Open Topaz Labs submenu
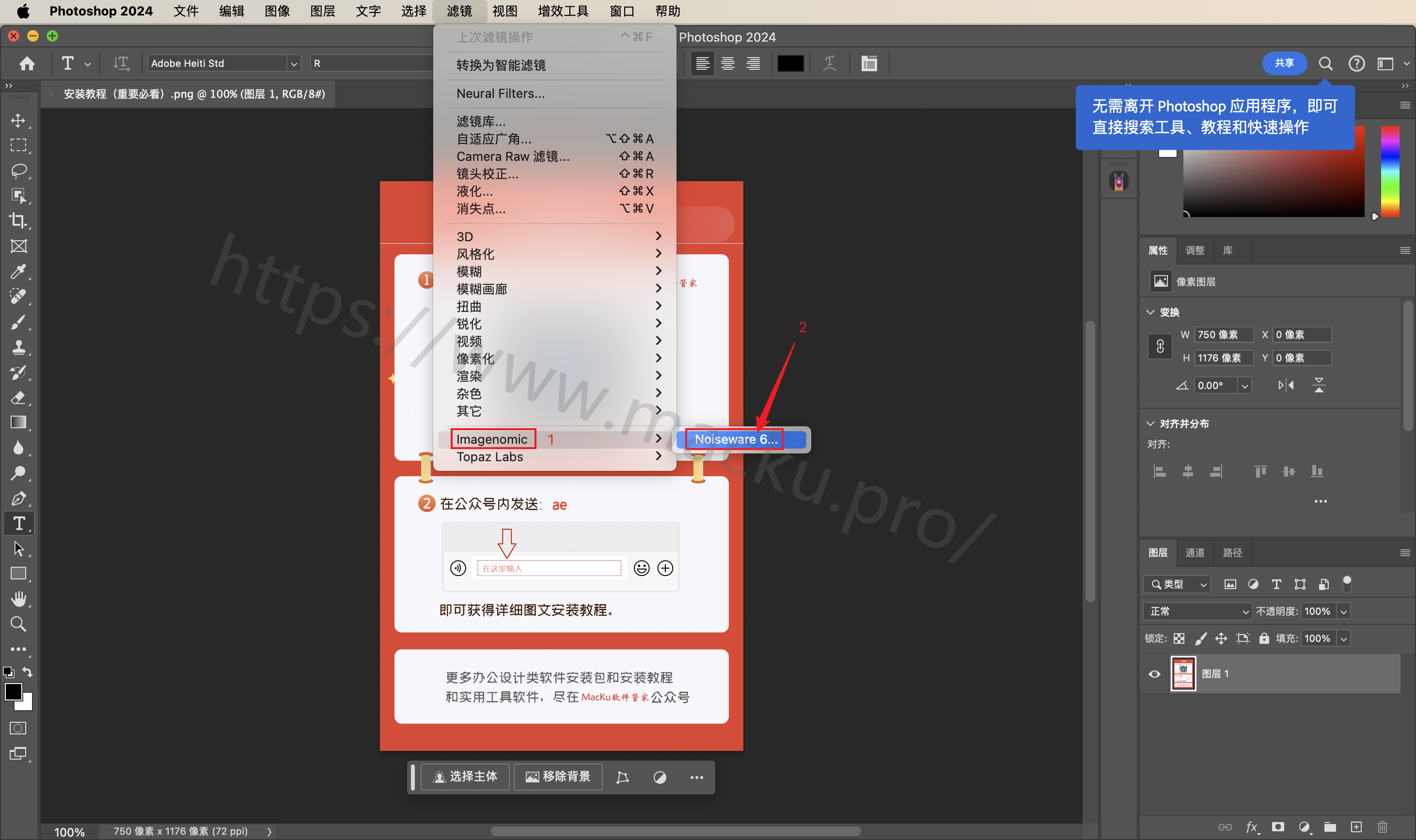This screenshot has height=840, width=1416. (x=555, y=457)
